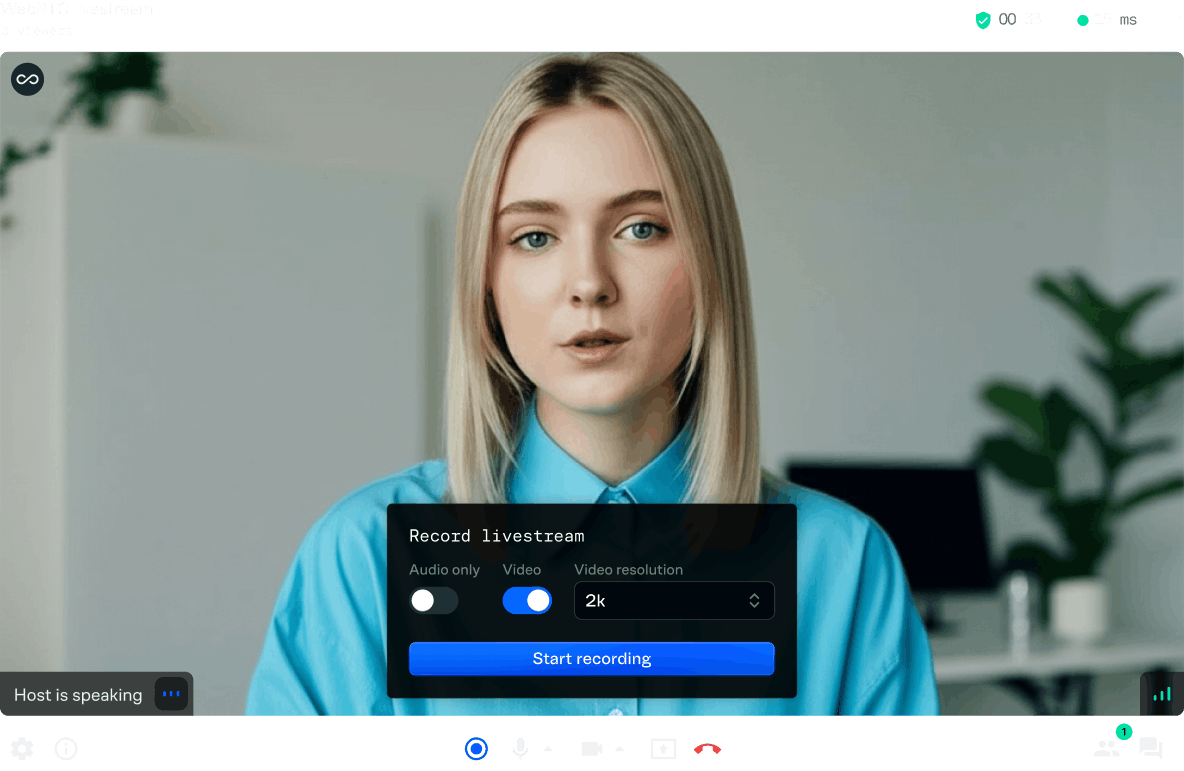The width and height of the screenshot is (1184, 771).
Task: Enable the Audio only toggle
Action: click(x=433, y=600)
